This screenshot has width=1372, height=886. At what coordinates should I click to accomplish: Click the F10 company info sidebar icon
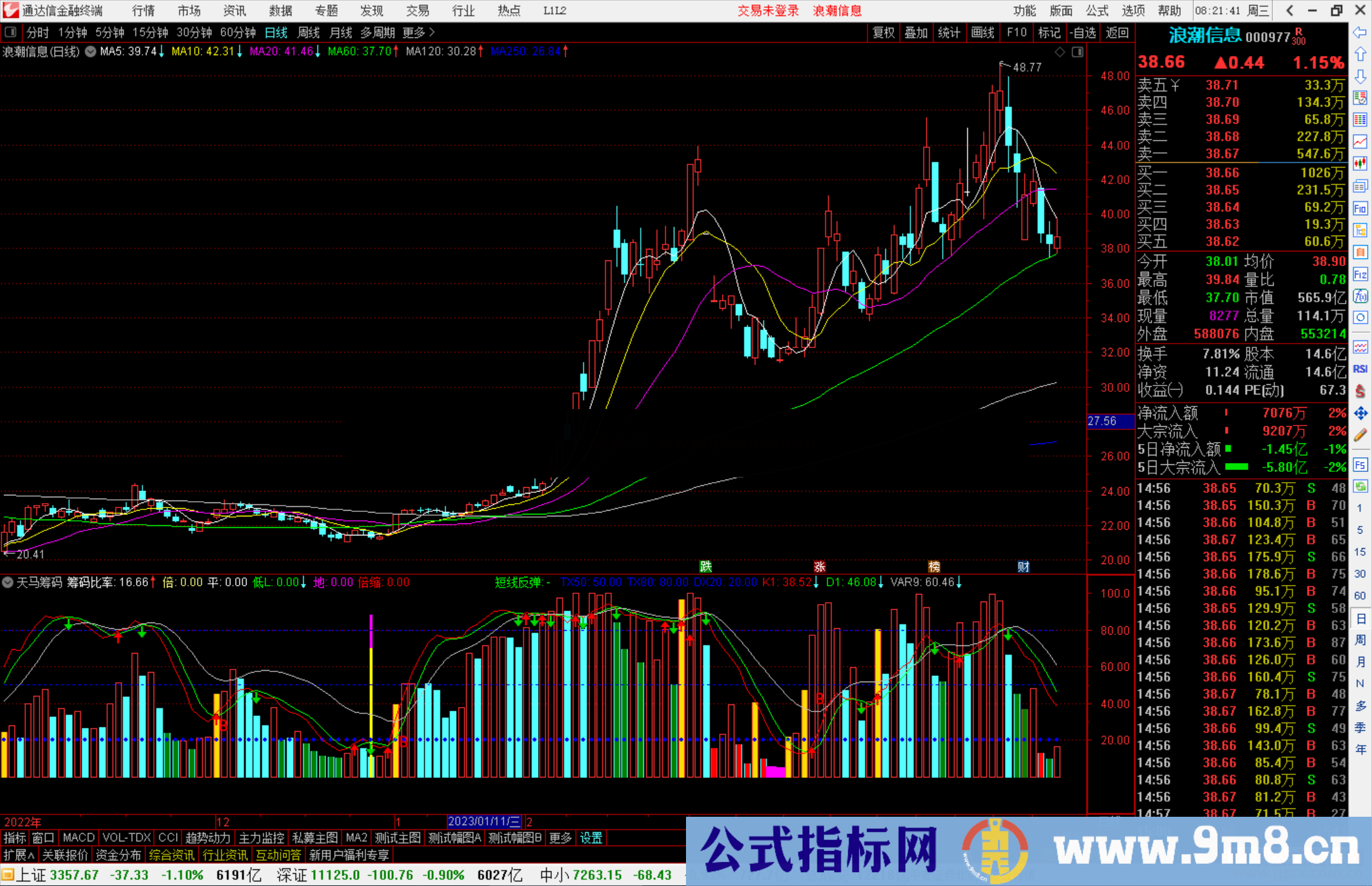coord(1360,208)
